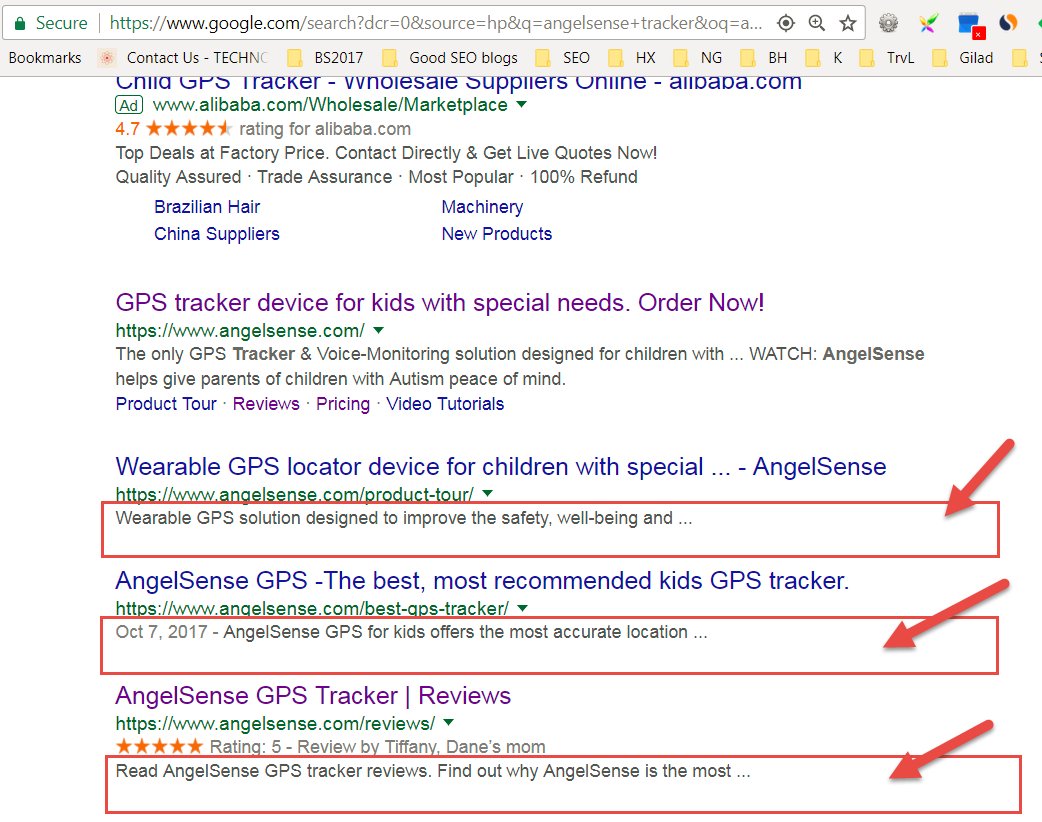Click the 'Read AngelSense GPS tracker reviews' snippet
Viewport: 1042px width, 822px height.
pyautogui.click(x=433, y=771)
